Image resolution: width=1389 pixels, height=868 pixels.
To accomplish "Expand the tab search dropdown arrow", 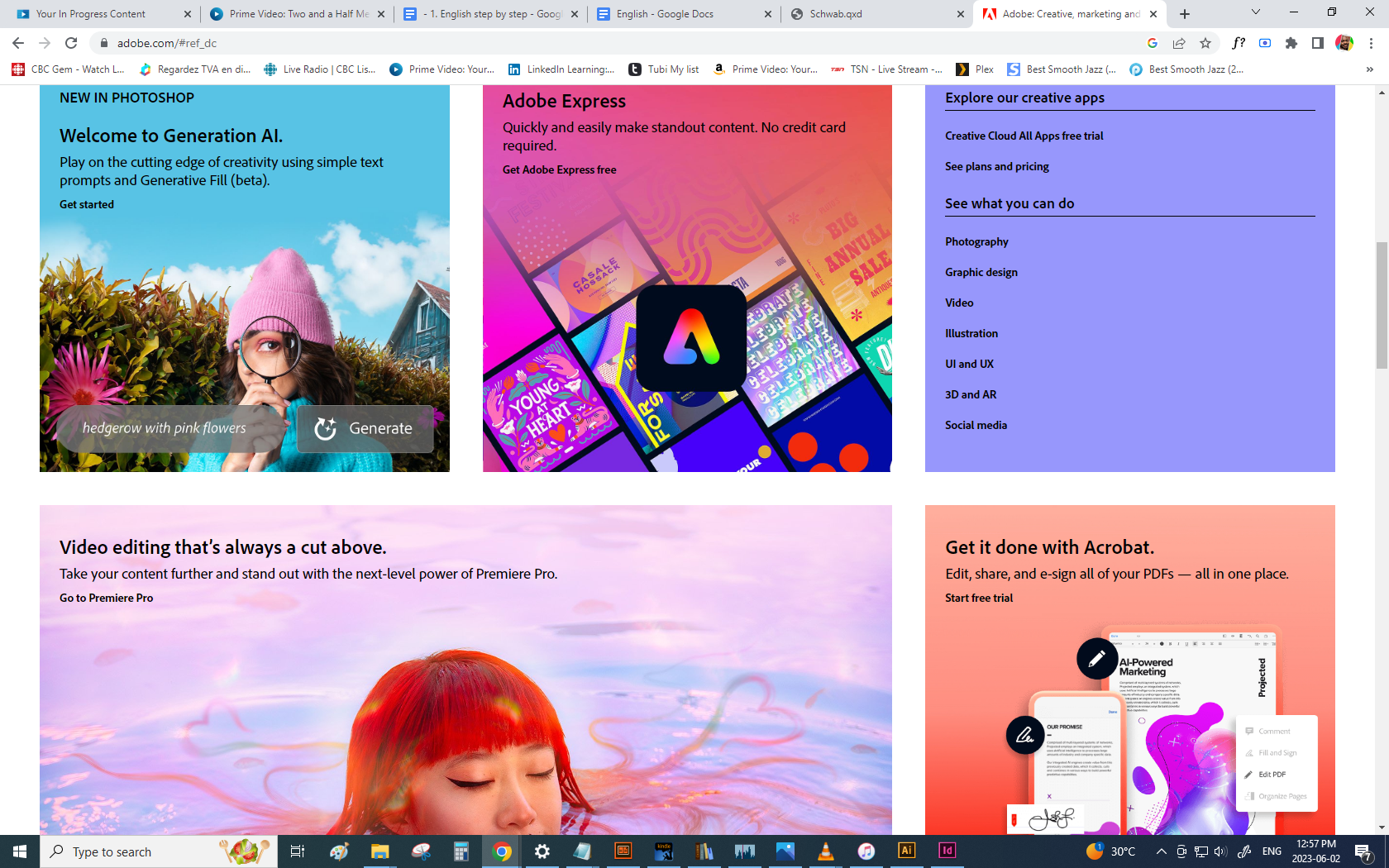I will tap(1255, 12).
